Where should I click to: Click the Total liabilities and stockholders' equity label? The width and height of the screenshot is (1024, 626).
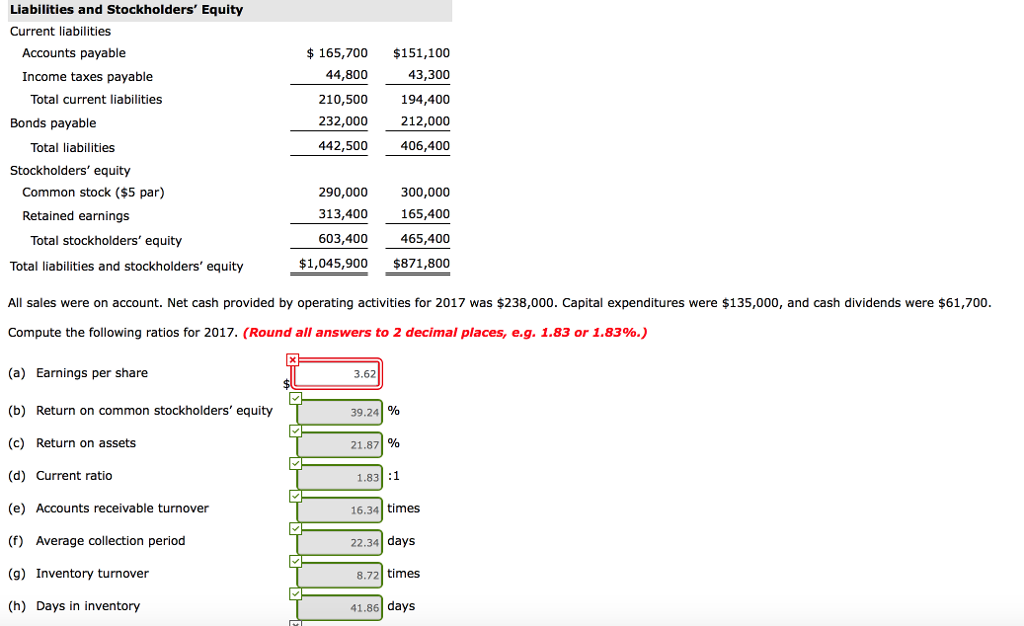(x=126, y=266)
